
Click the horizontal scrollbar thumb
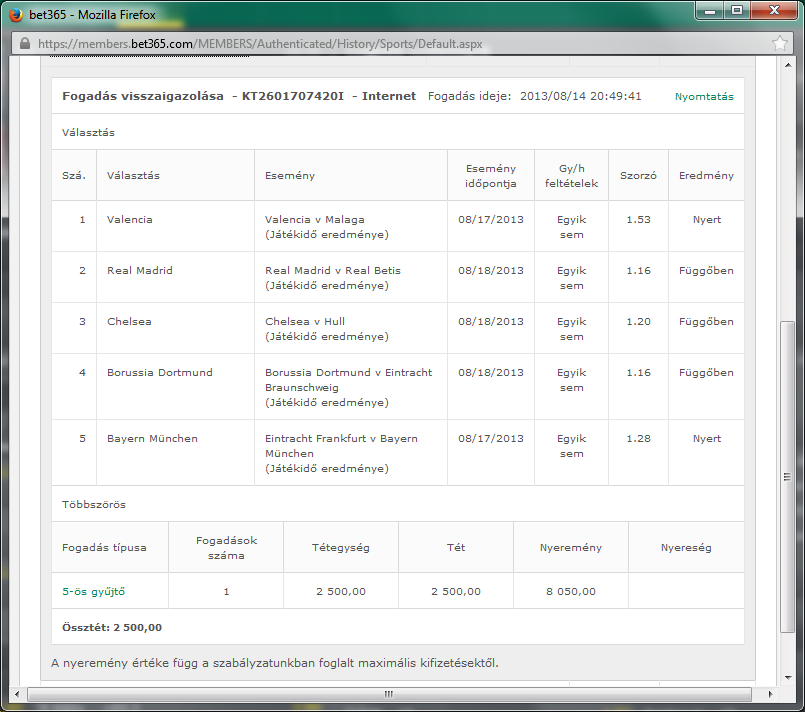(389, 695)
